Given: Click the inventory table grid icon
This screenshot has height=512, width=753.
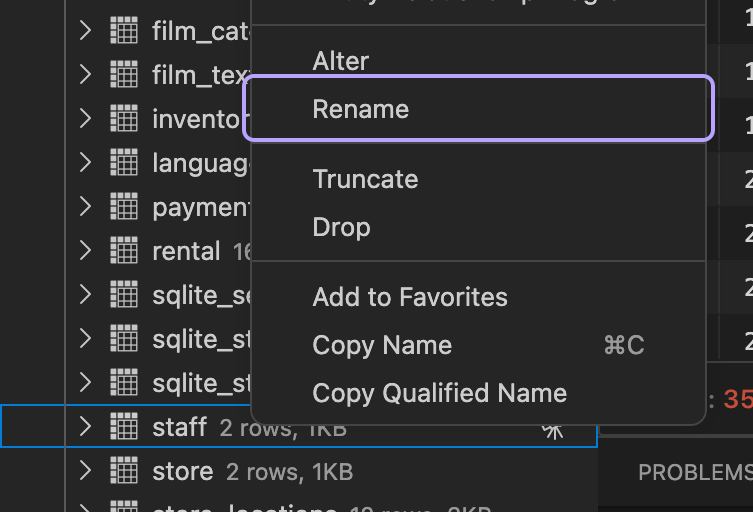Looking at the screenshot, I should click(x=124, y=118).
